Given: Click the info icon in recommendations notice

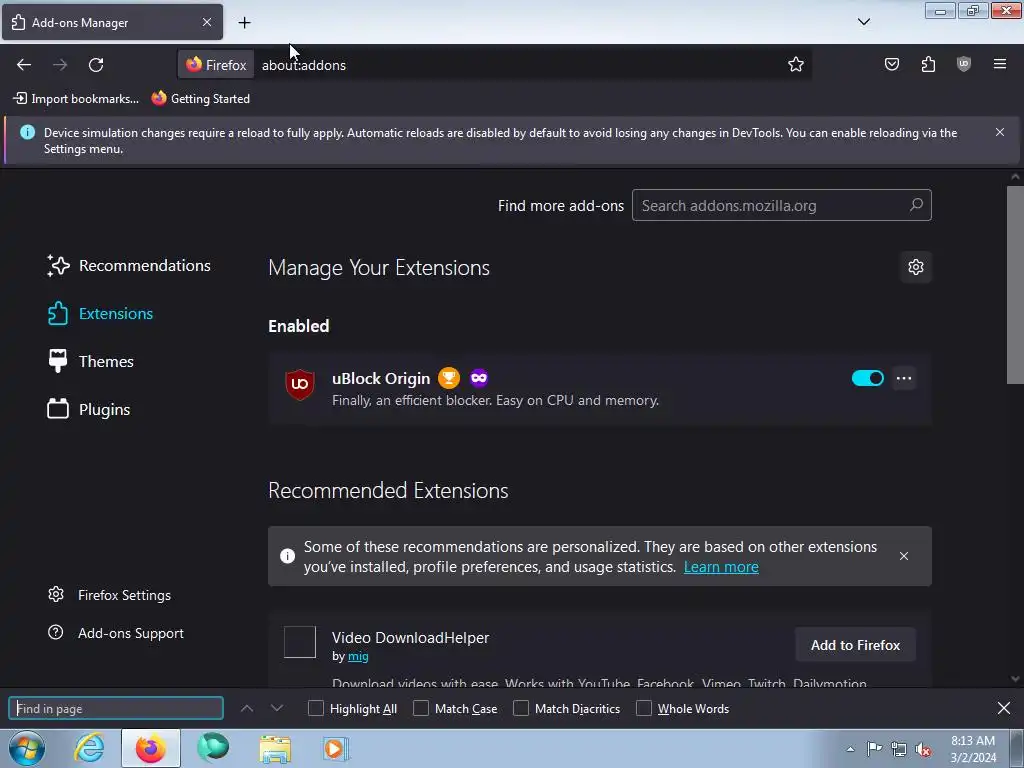Looking at the screenshot, I should (287, 556).
